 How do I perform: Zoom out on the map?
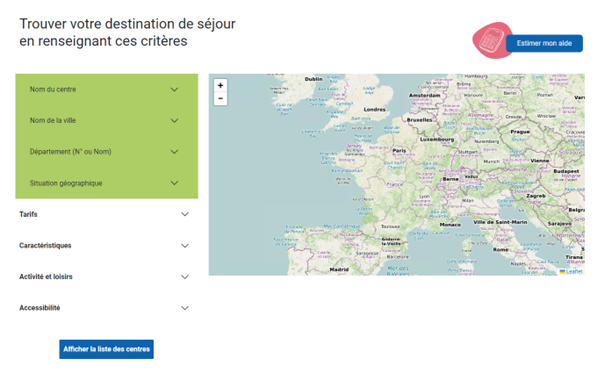220,98
